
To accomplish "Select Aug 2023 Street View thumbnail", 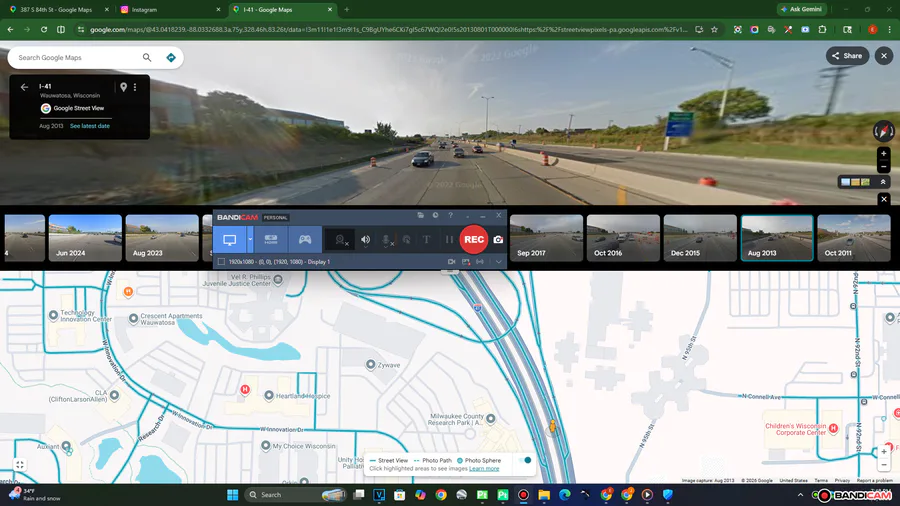I will [162, 238].
